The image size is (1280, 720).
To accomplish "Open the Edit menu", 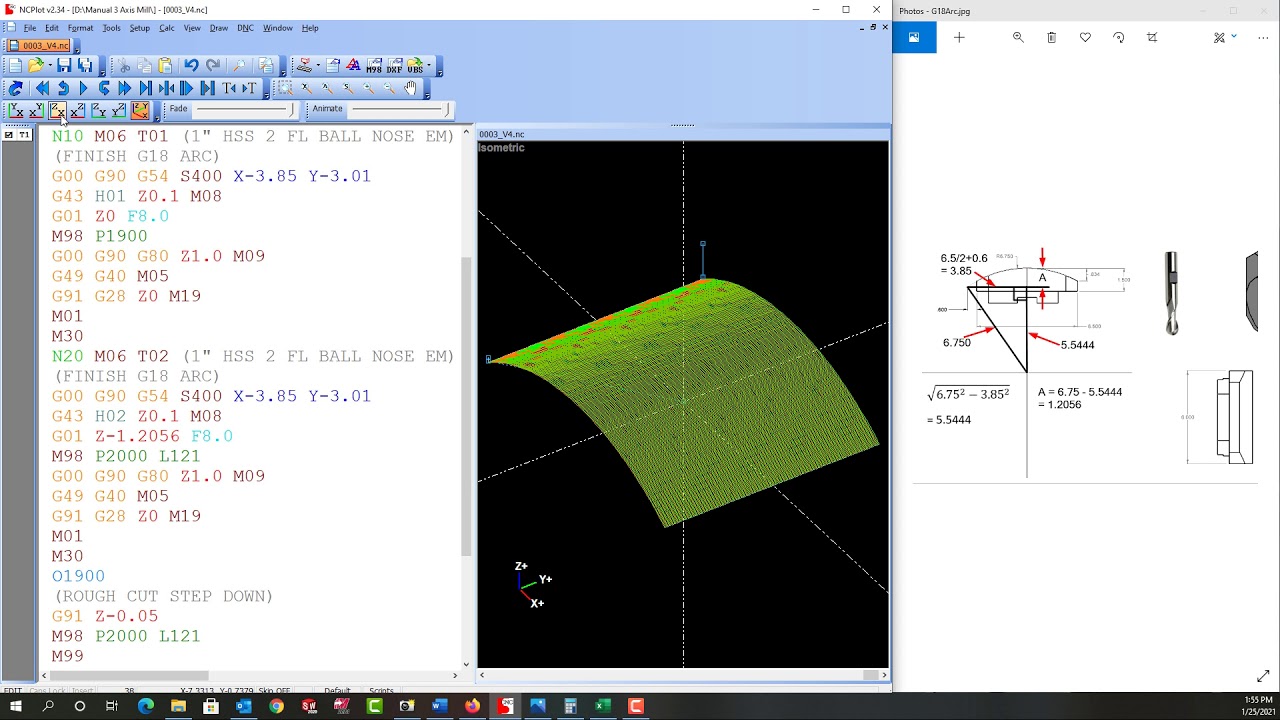I will click(52, 28).
